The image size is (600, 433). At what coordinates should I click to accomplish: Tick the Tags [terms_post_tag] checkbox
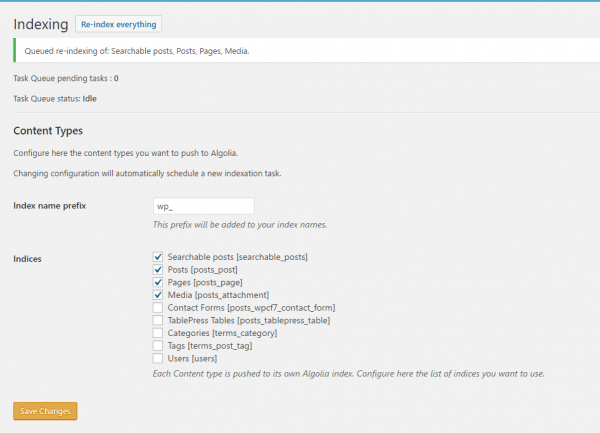[x=158, y=346]
